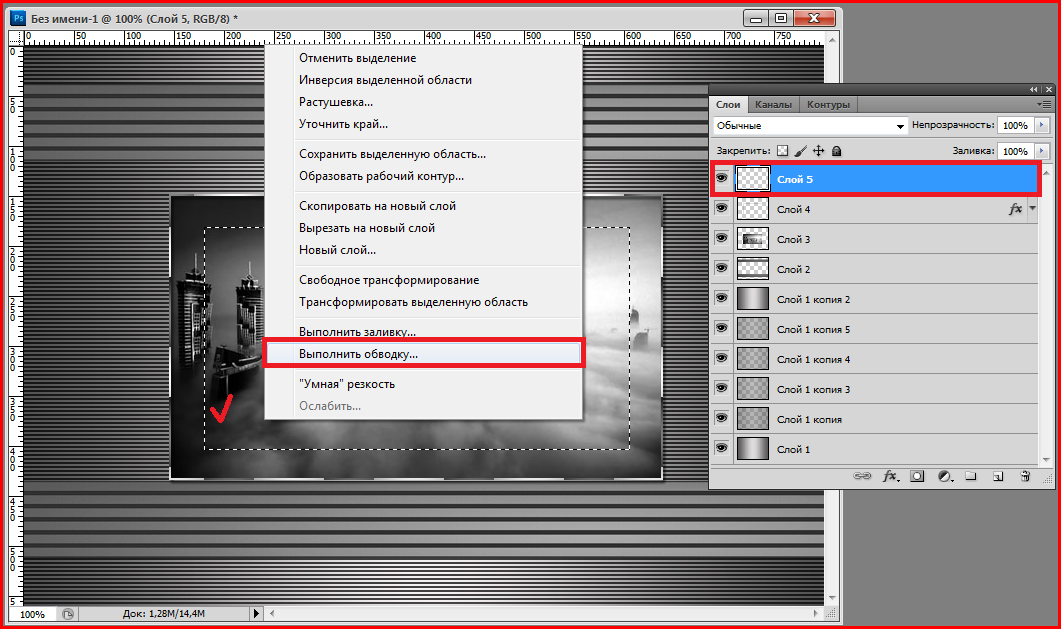Click document vertical scrollbar down arrow

[x=832, y=598]
